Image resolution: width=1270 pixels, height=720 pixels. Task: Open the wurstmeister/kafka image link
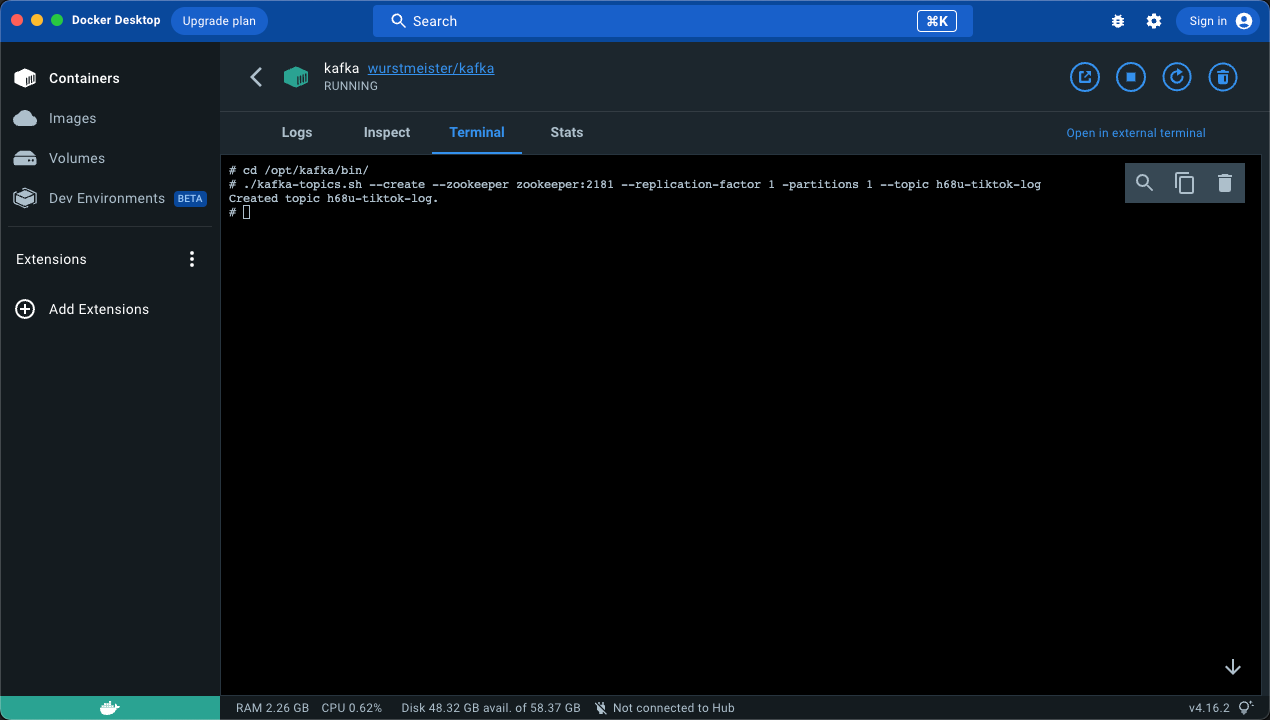pos(431,68)
